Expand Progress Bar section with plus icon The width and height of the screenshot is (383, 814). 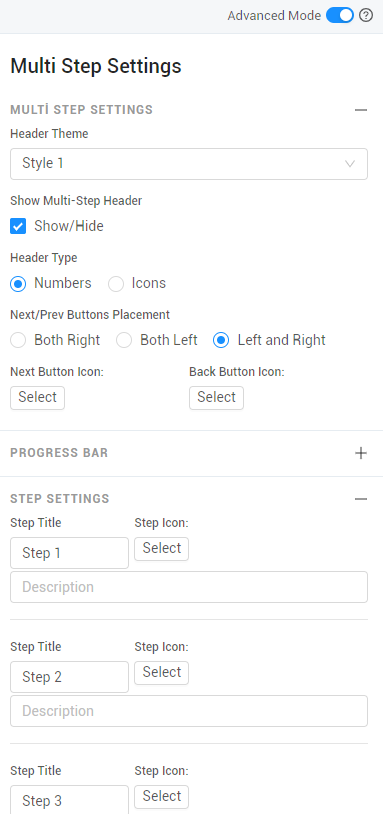[361, 453]
